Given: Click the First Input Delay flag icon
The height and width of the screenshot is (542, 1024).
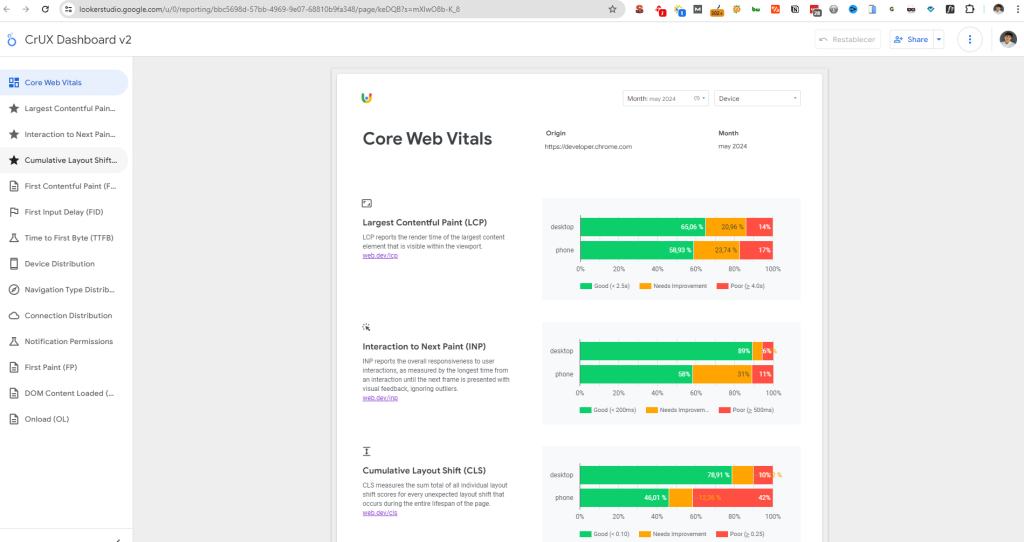Looking at the screenshot, I should click(x=14, y=212).
